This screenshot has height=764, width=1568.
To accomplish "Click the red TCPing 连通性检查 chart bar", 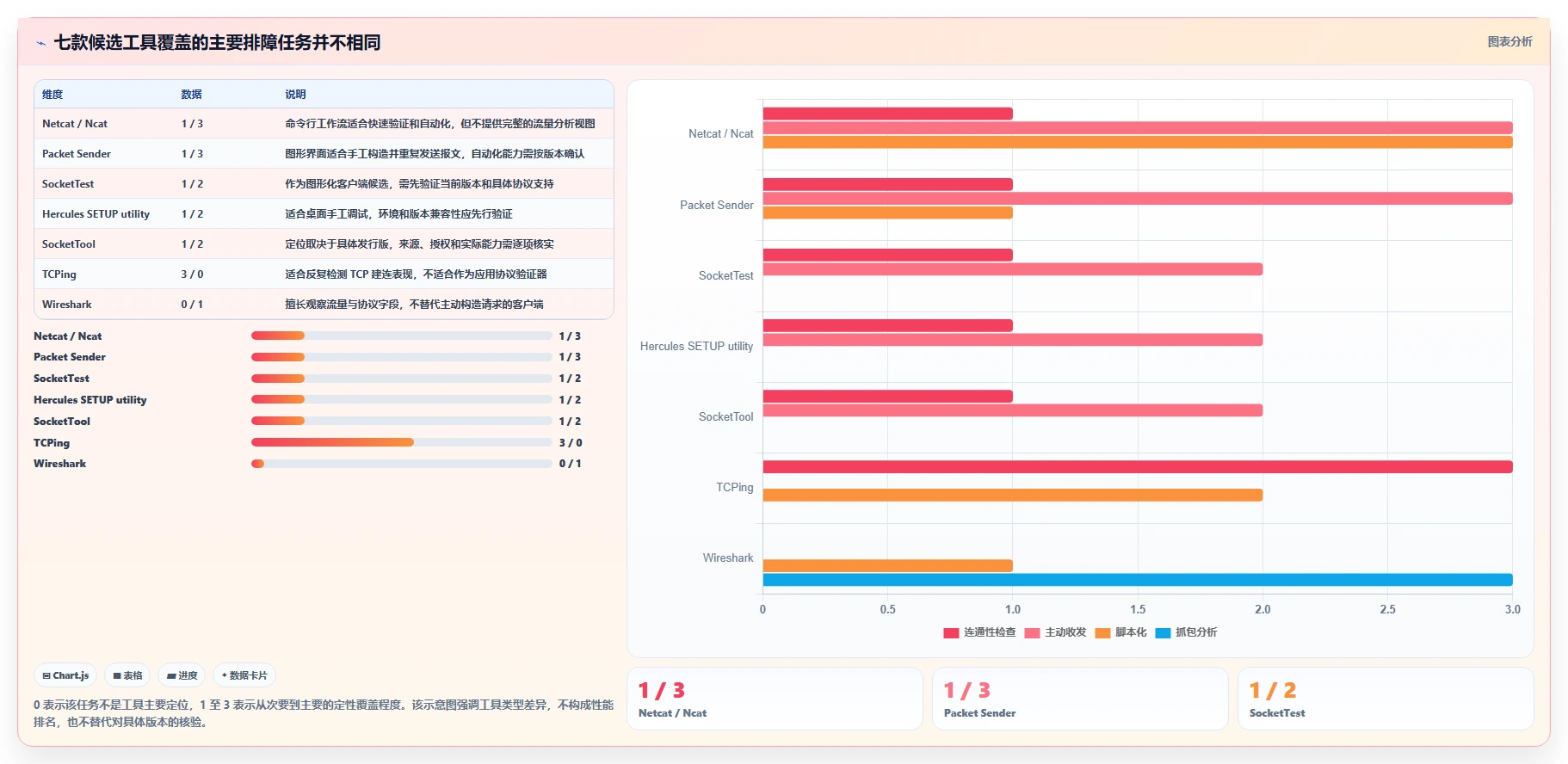I will [x=1138, y=466].
